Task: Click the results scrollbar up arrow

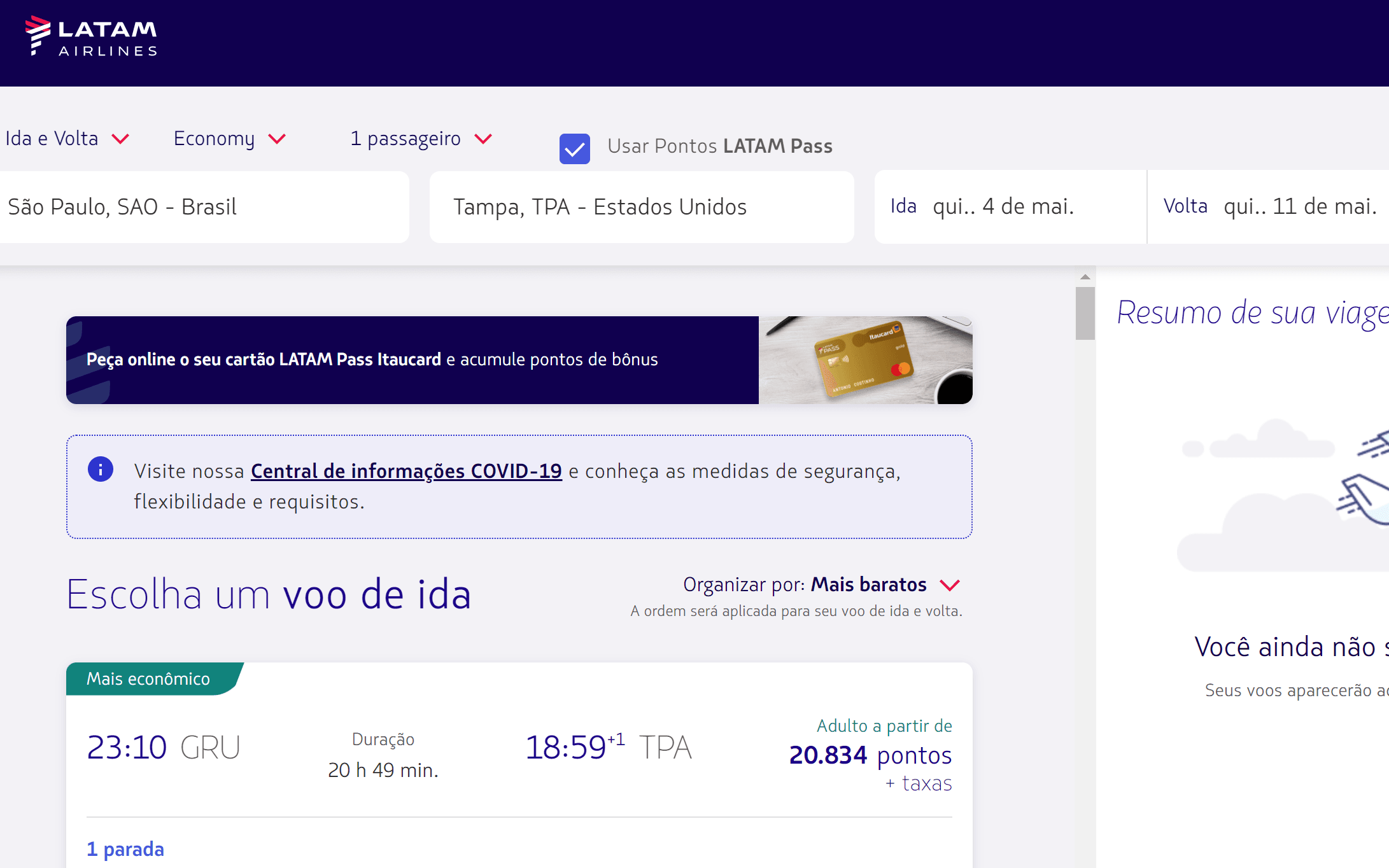Action: [1085, 277]
